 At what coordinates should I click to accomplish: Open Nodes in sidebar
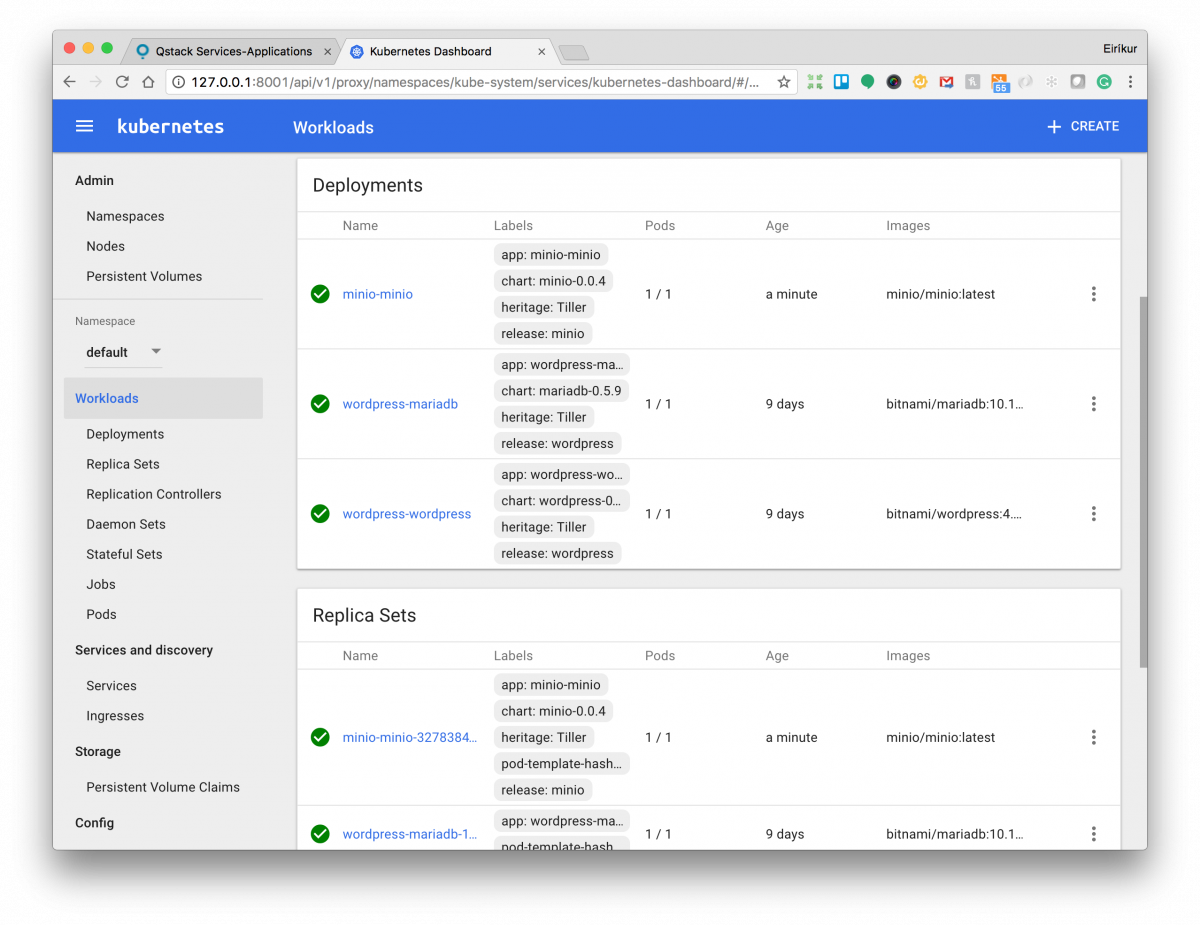pyautogui.click(x=106, y=246)
